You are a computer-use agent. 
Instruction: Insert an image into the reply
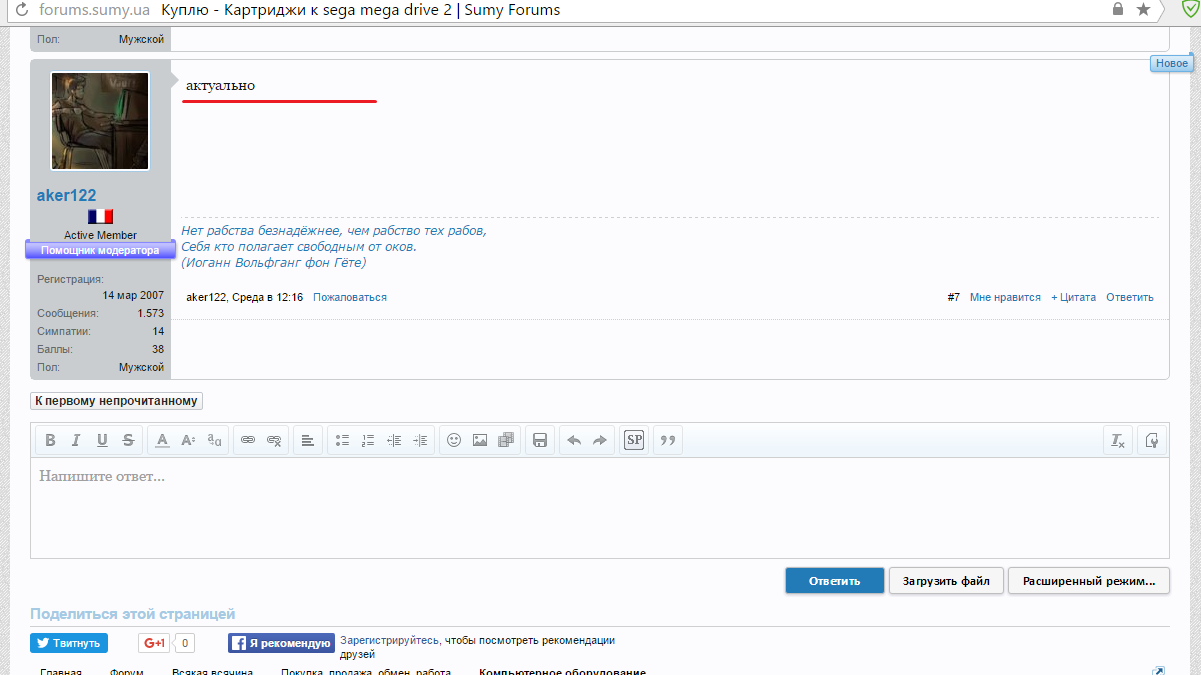point(480,440)
